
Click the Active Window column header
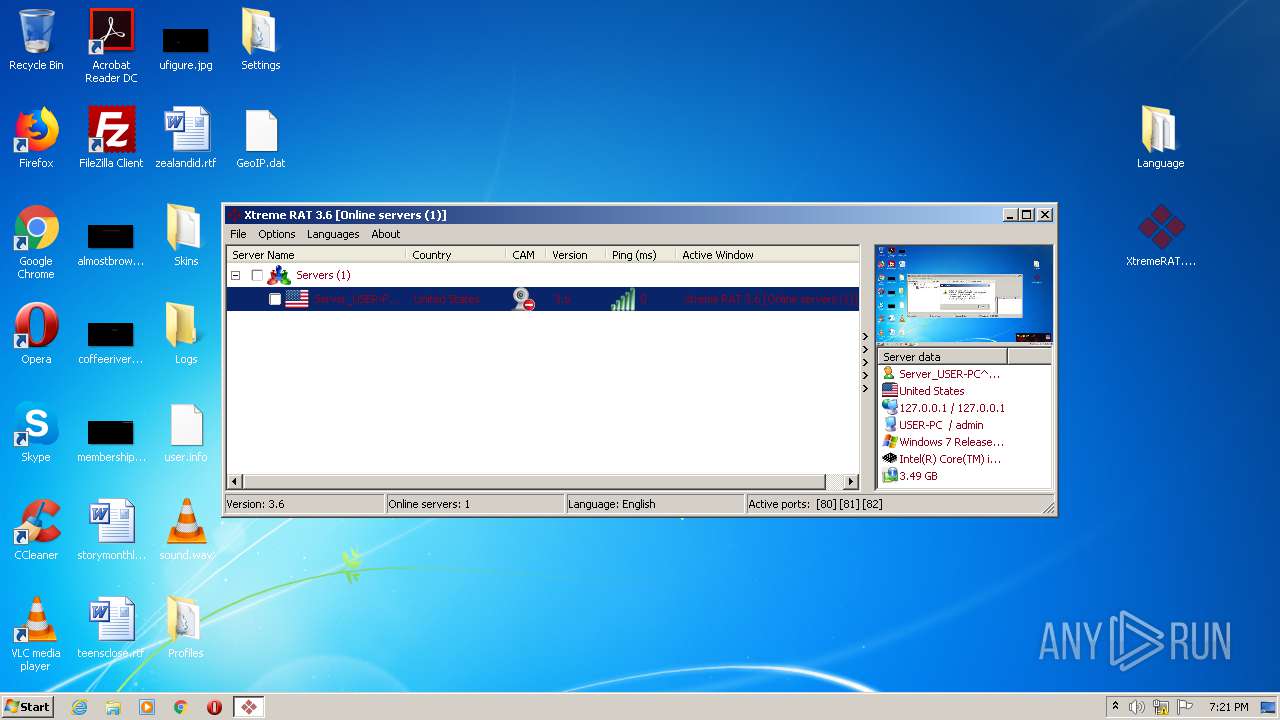pos(767,255)
